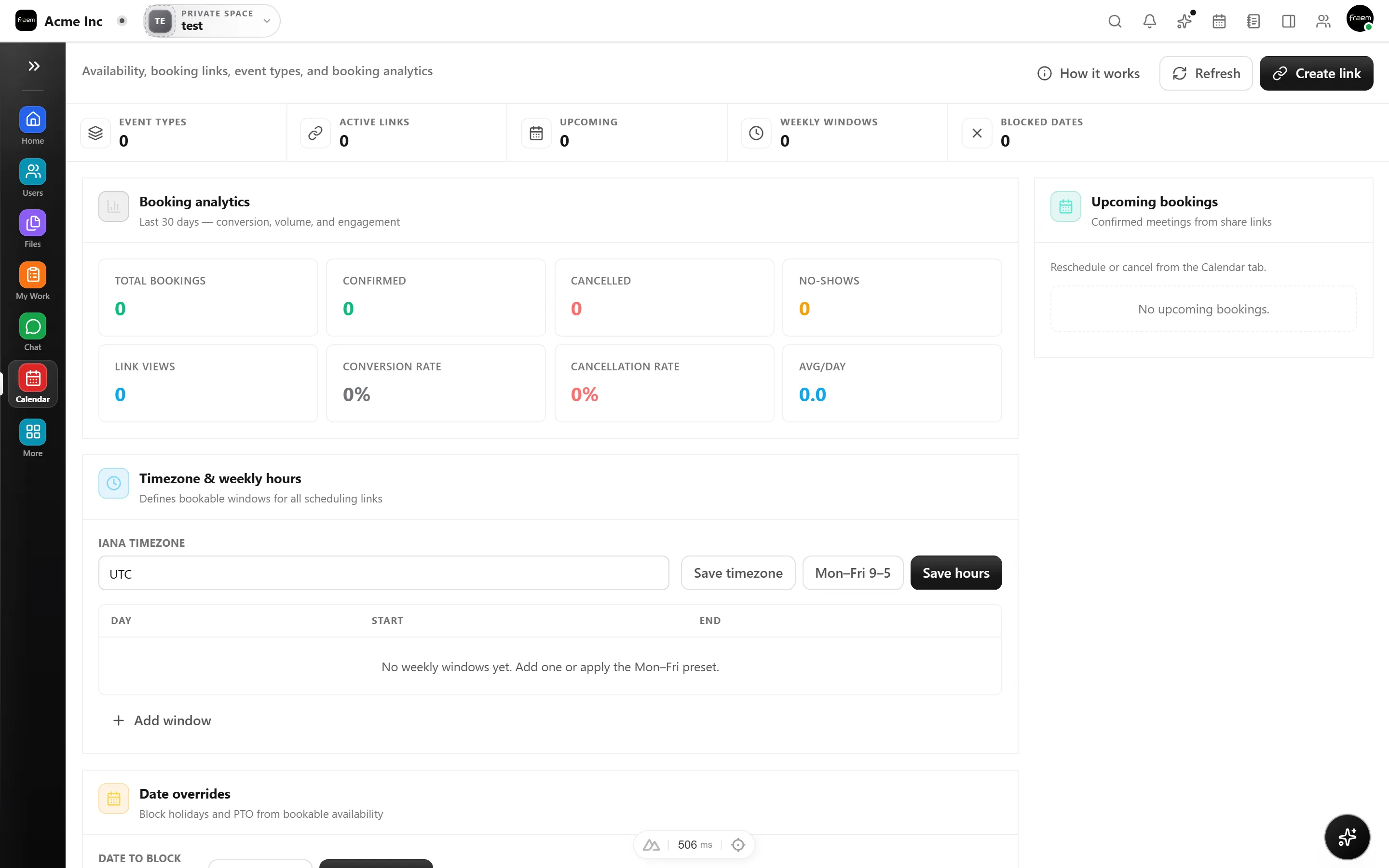Image resolution: width=1389 pixels, height=868 pixels.
Task: Open AI sparkle icon in top bar
Action: [x=1184, y=21]
